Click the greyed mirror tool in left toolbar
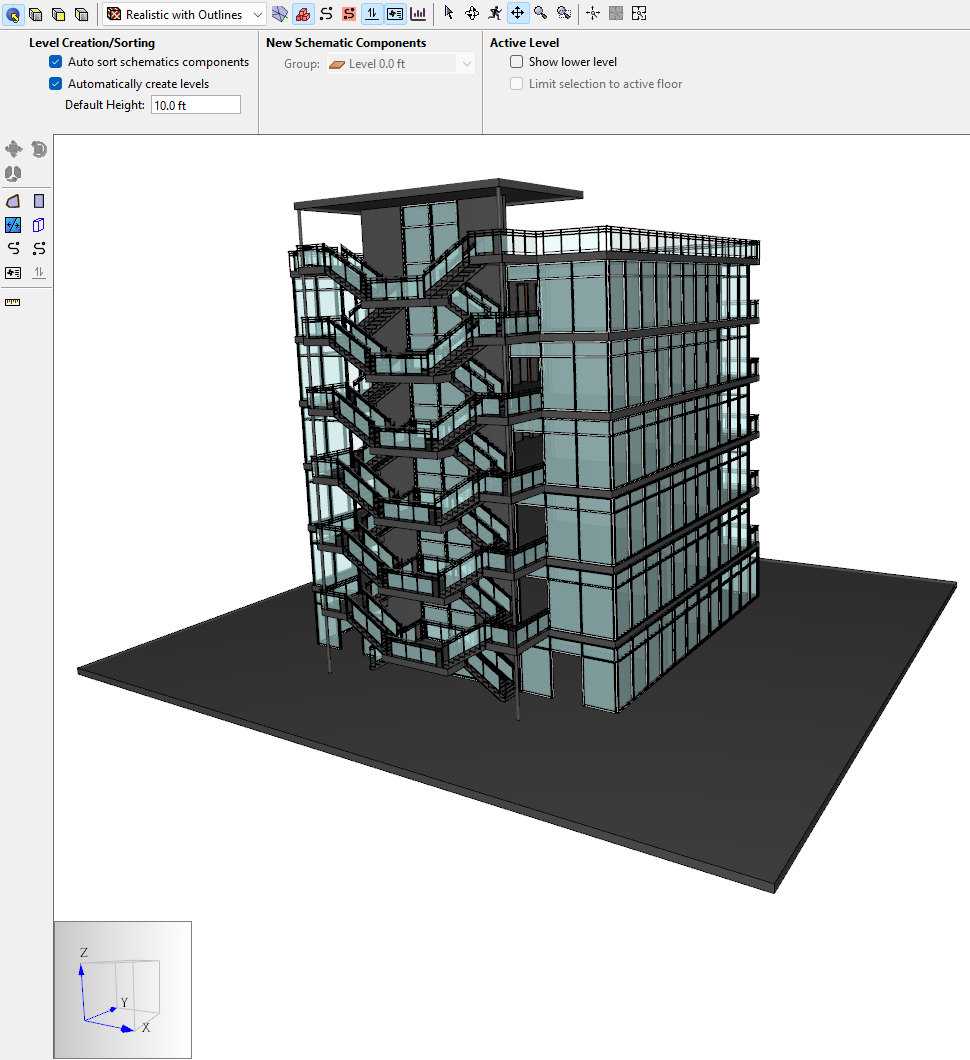Screen dimensions: 970x1060 pyautogui.click(x=14, y=174)
